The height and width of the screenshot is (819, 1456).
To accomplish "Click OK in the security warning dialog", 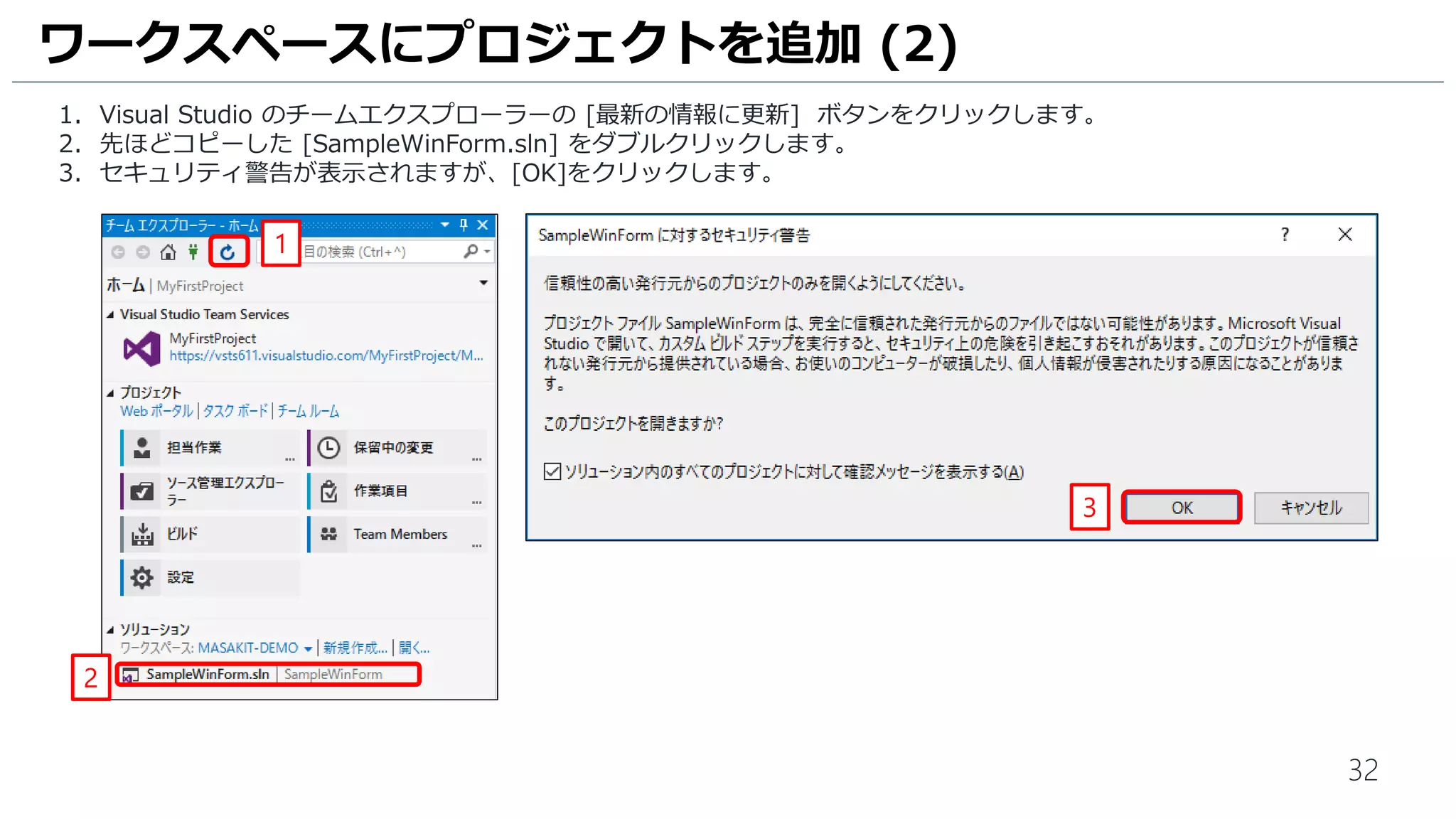I will click(x=1182, y=508).
